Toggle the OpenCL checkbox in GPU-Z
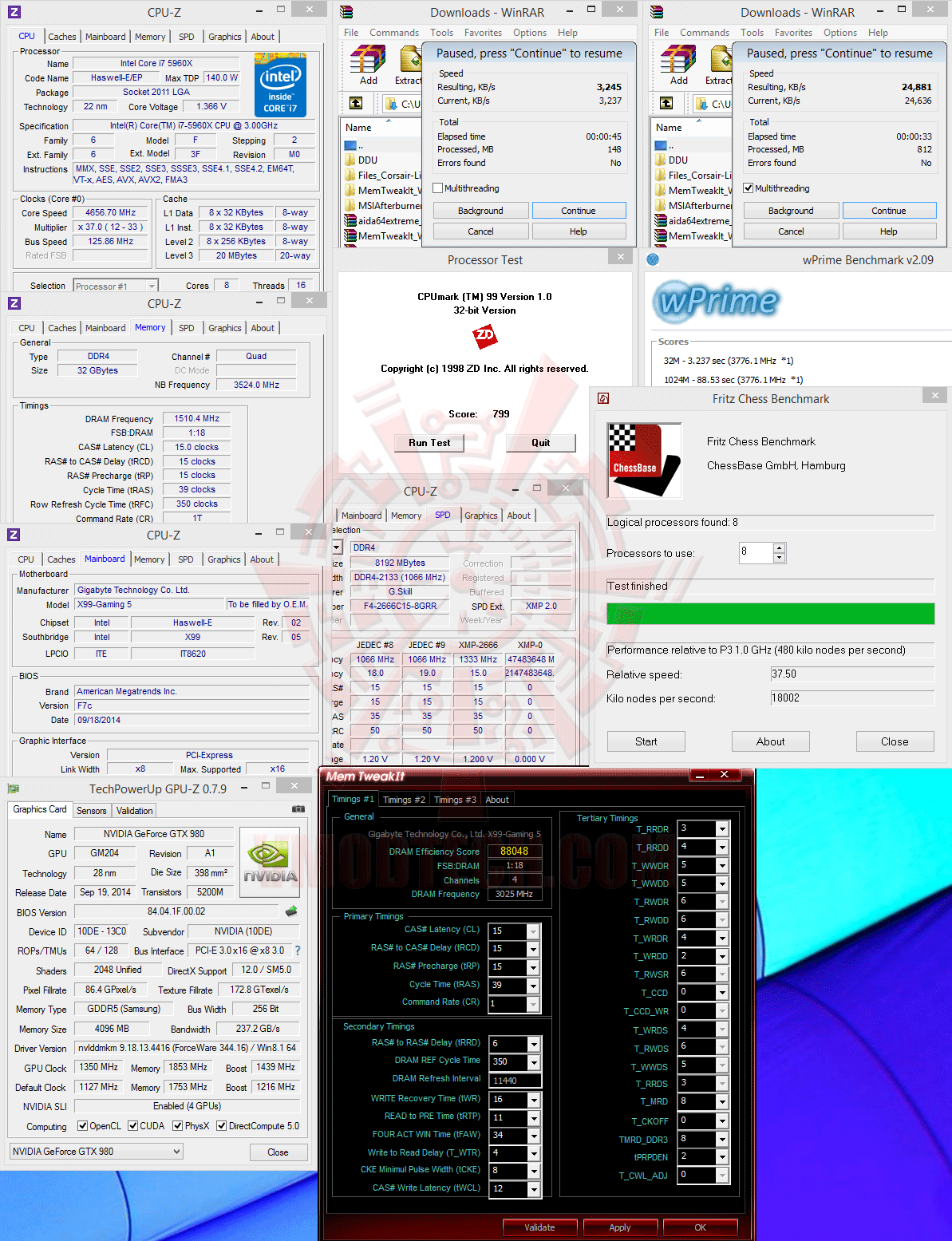Viewport: 952px width, 1241px height. pos(82,1126)
